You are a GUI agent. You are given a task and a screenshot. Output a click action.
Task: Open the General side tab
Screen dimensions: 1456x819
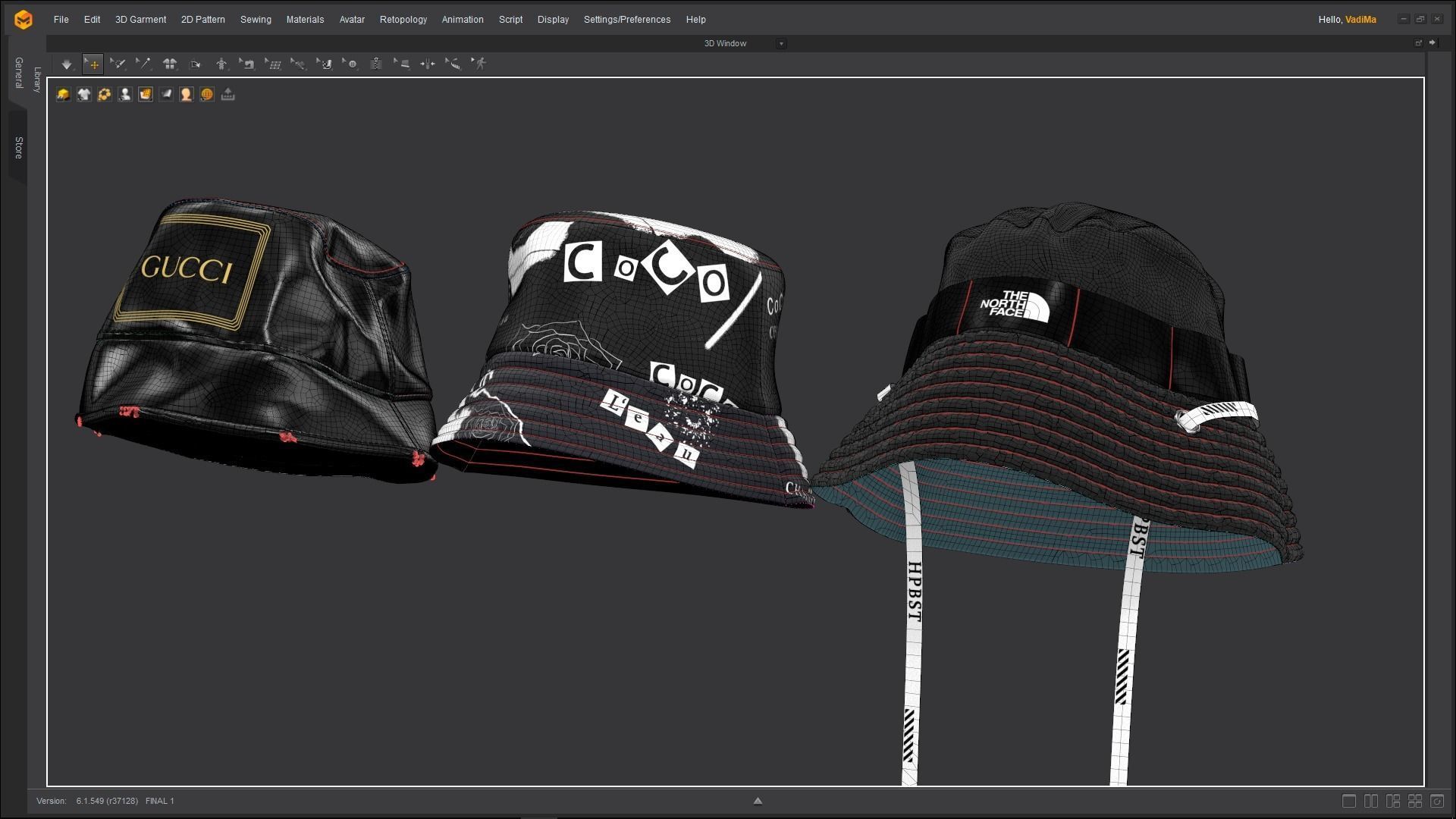(18, 73)
